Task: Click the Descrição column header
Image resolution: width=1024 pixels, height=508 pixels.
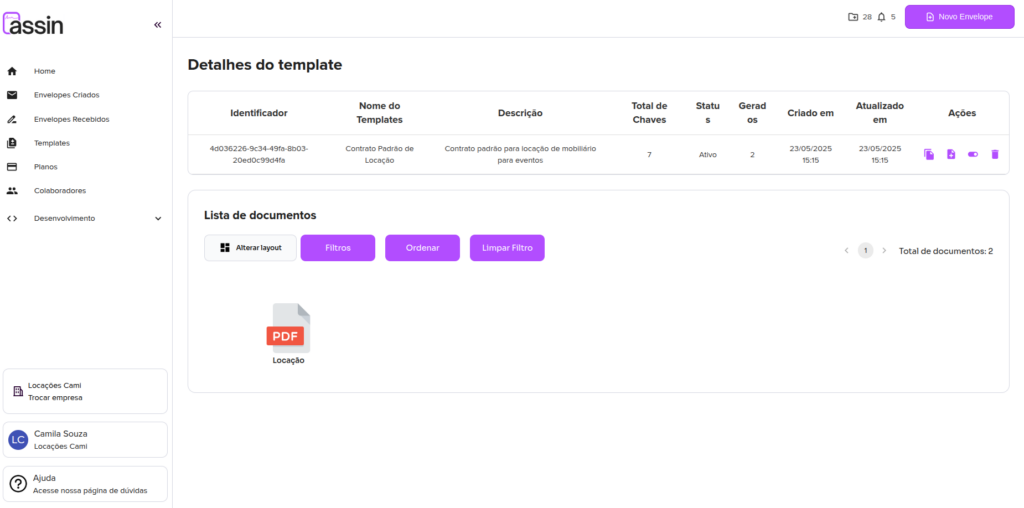Action: pyautogui.click(x=520, y=113)
